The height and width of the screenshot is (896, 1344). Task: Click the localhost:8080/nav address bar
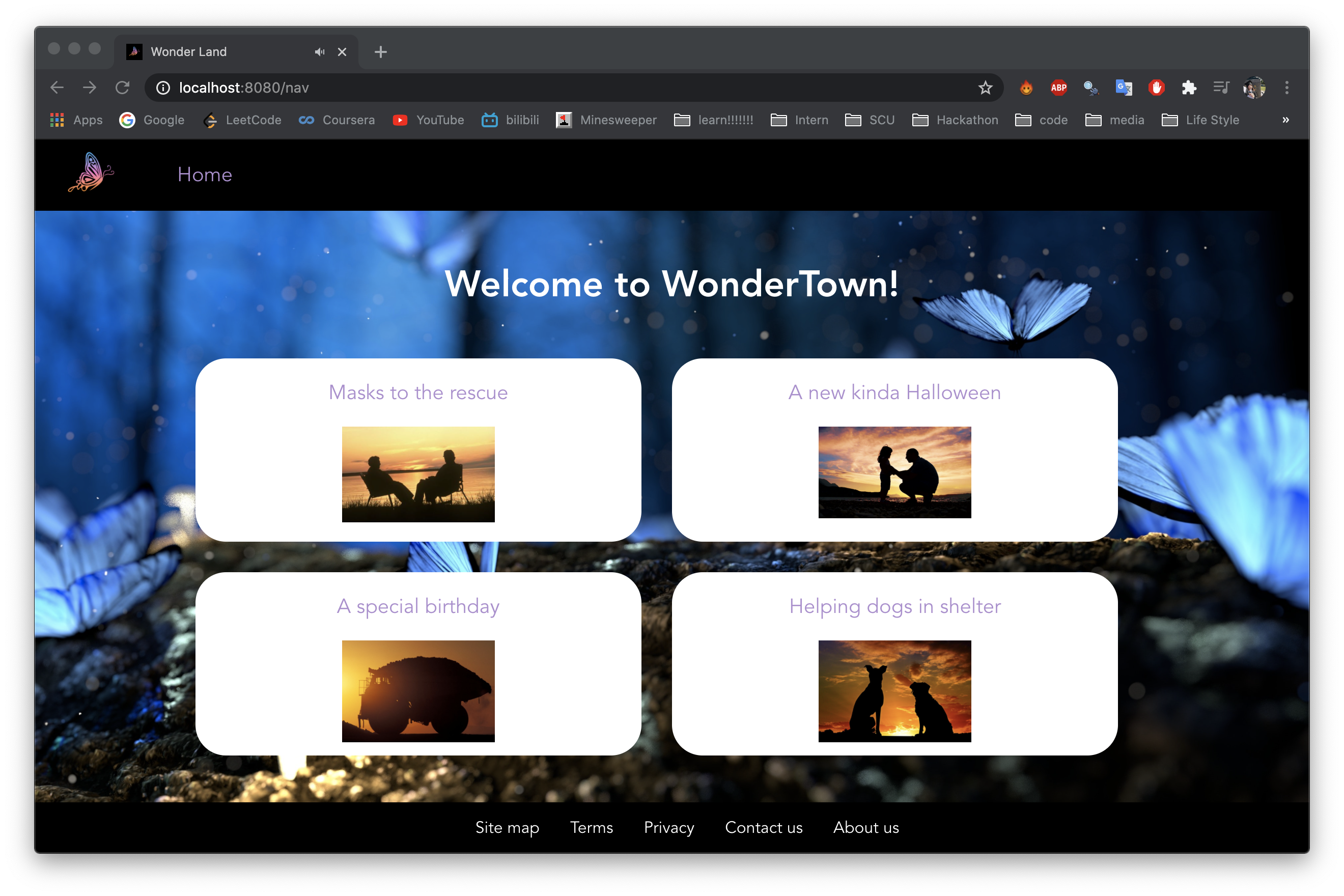point(514,88)
